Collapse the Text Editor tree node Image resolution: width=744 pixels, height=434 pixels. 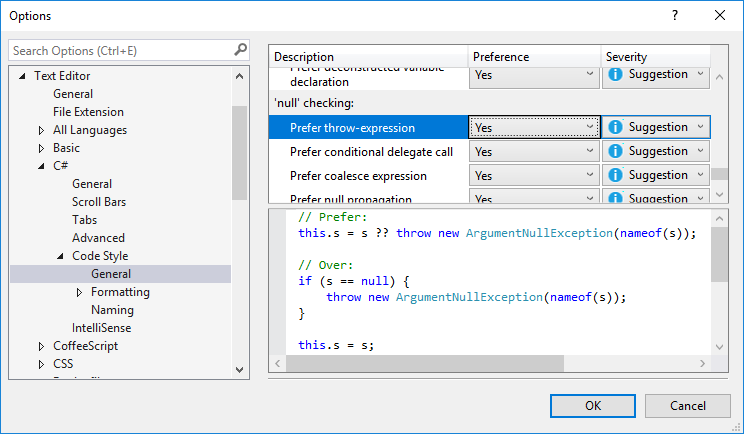tap(23, 76)
